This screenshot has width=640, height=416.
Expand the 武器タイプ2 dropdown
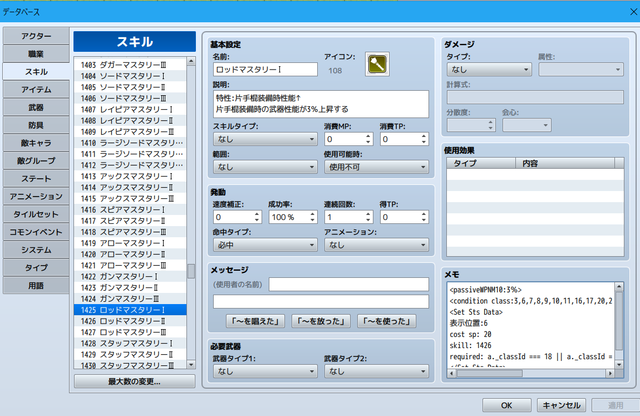click(376, 372)
